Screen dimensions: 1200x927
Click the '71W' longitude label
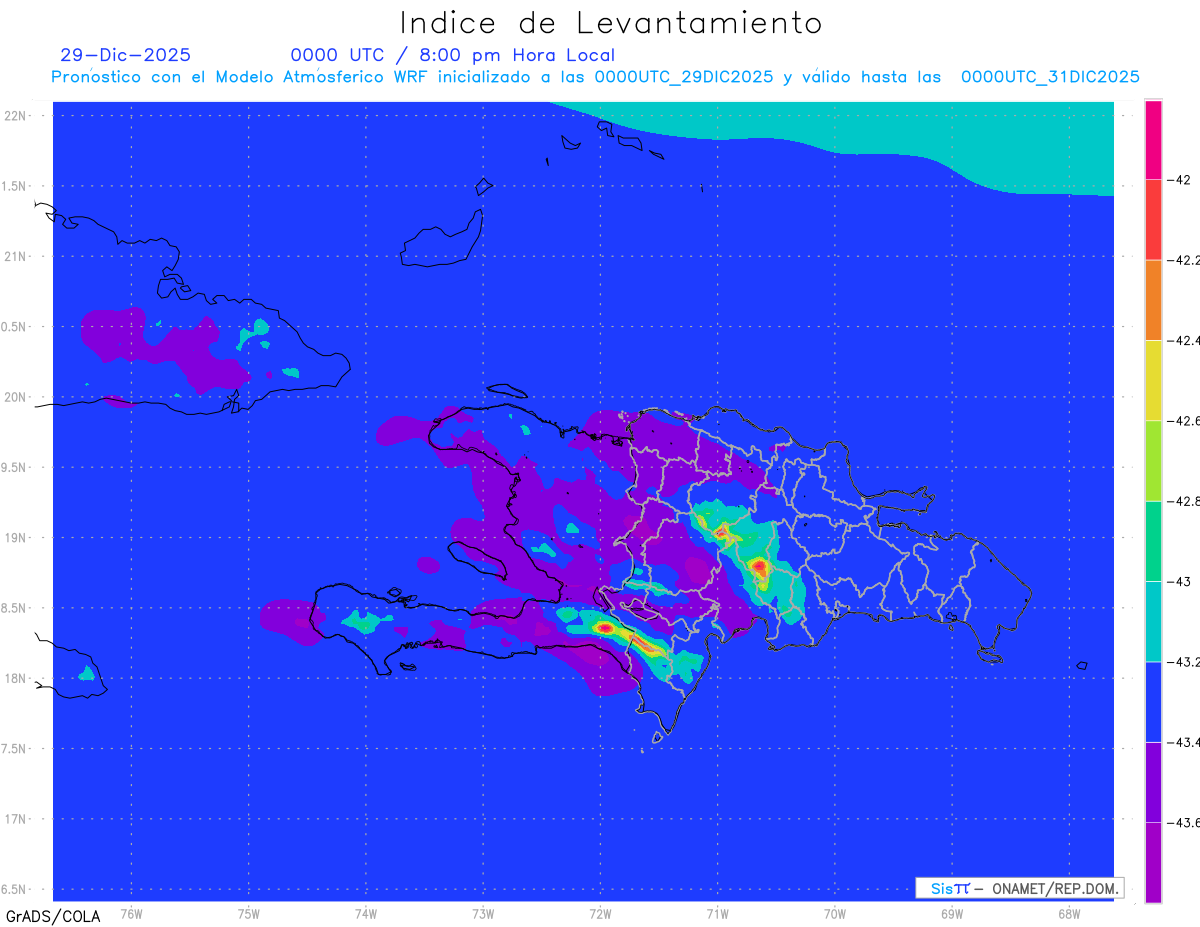point(717,912)
